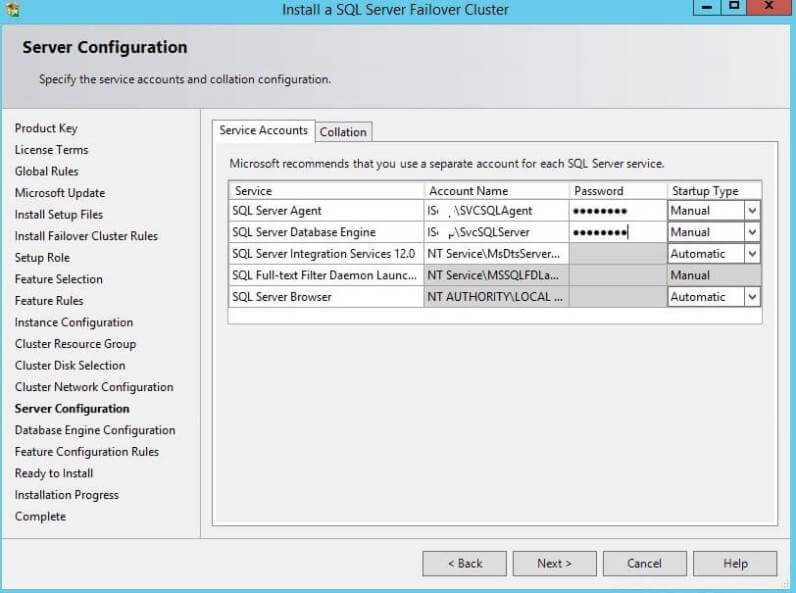
Task: Select the Installation Progress step
Action: (x=67, y=495)
